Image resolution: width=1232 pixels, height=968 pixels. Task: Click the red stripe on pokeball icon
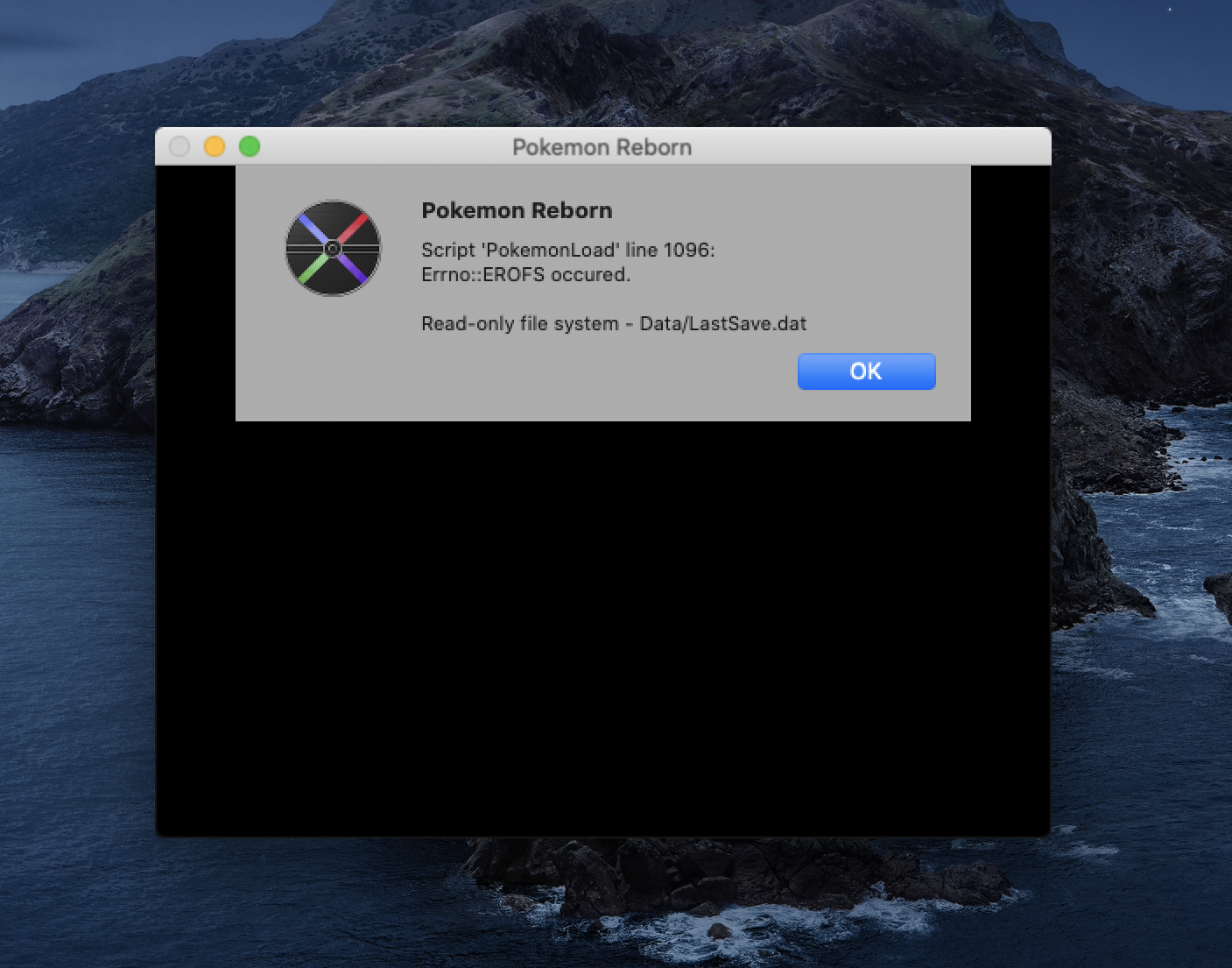point(354,228)
